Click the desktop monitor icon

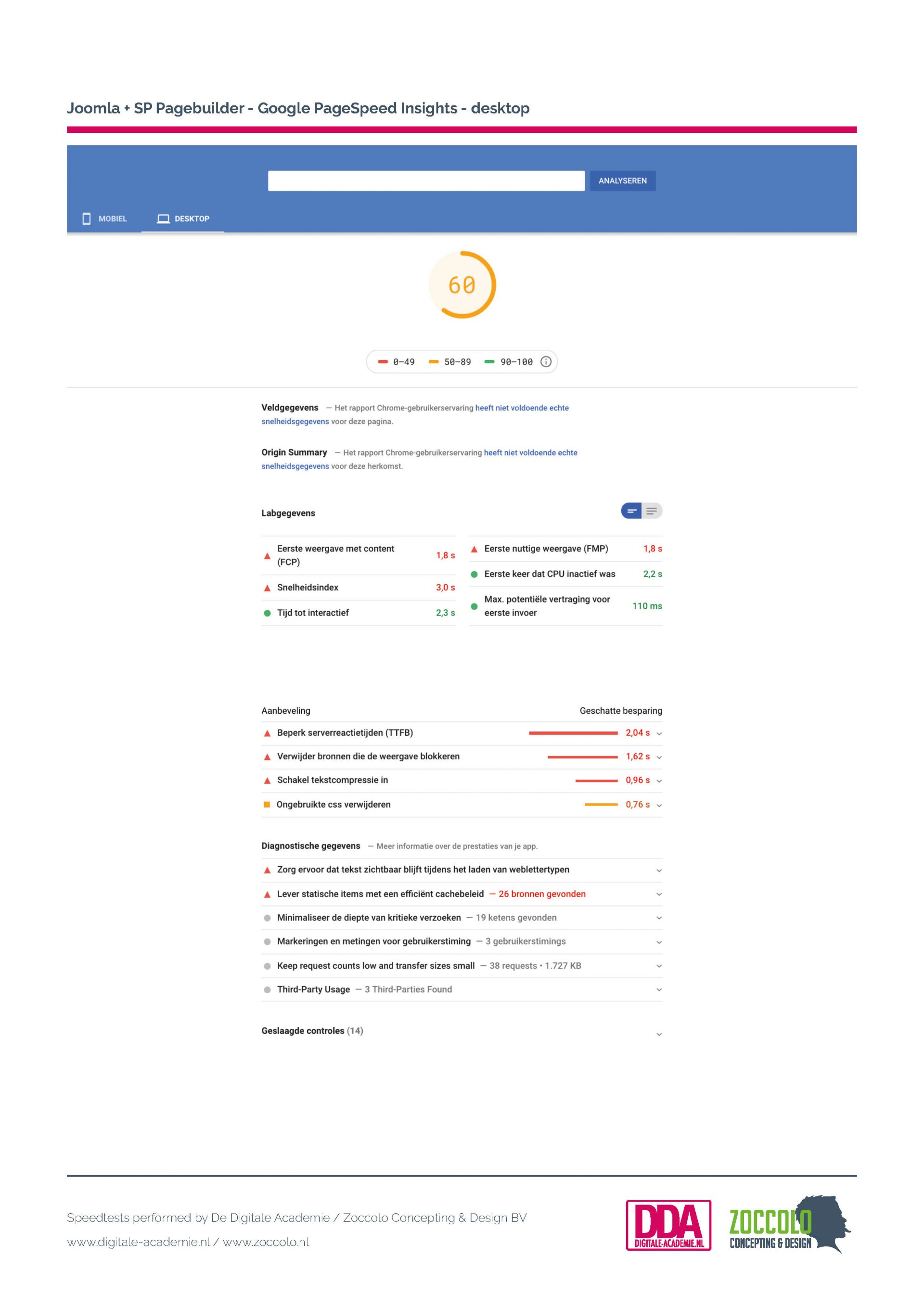click(x=163, y=218)
